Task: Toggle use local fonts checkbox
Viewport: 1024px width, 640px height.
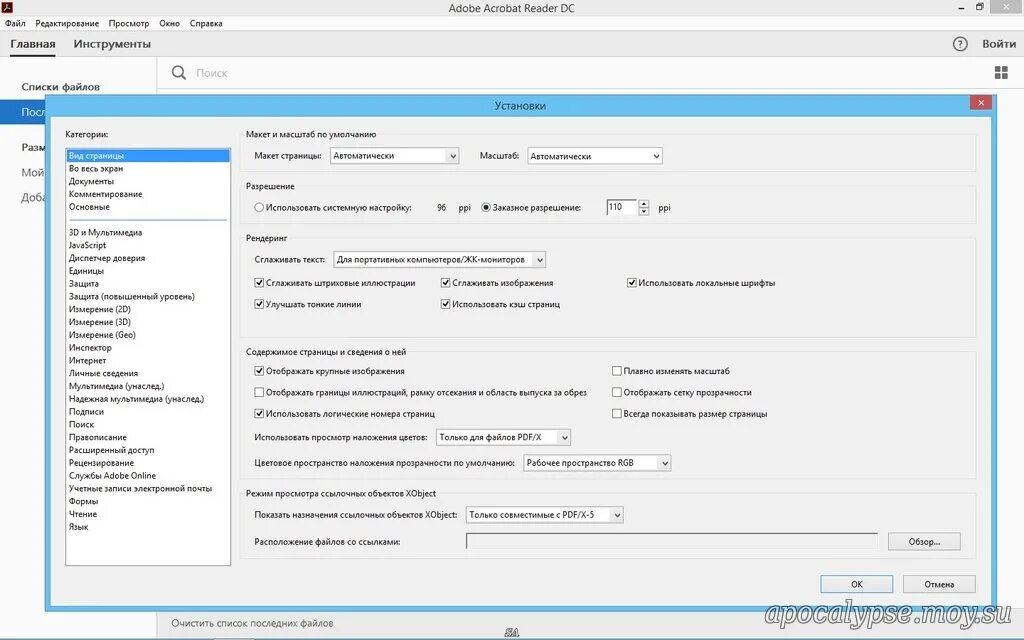Action: 632,283
